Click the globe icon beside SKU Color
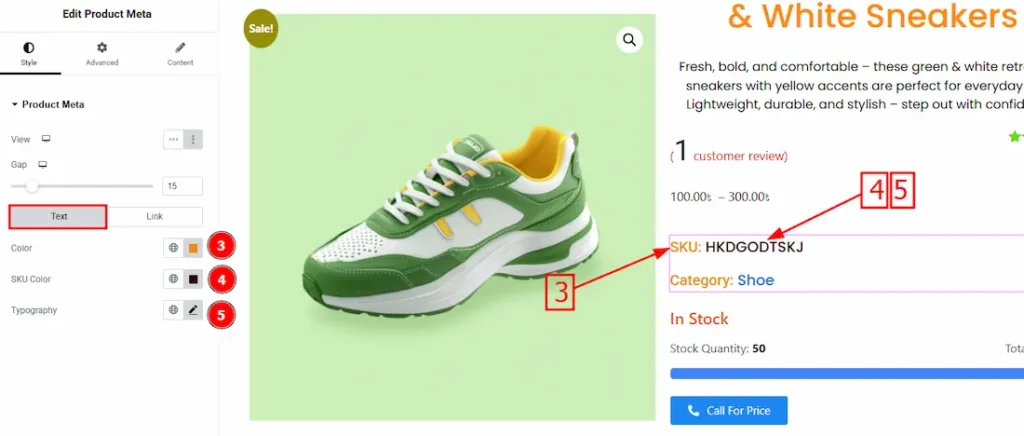 coord(173,279)
